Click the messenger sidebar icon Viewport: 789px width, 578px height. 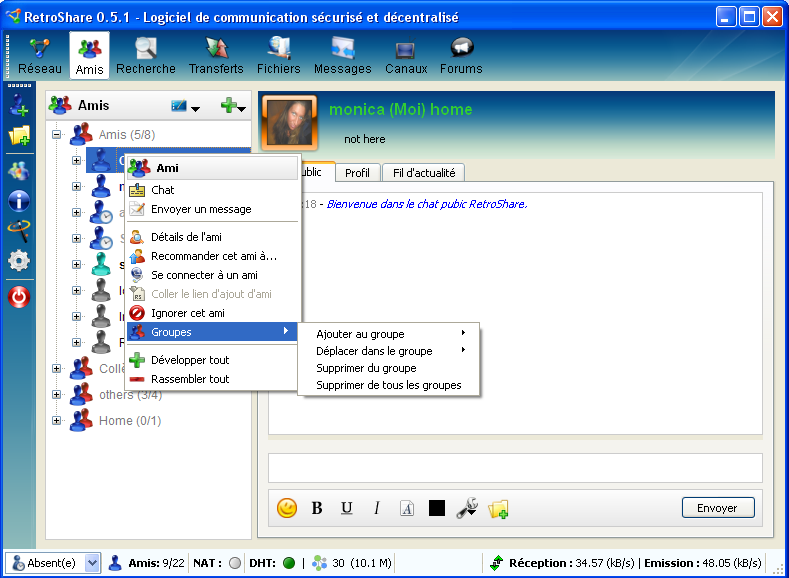[x=19, y=171]
